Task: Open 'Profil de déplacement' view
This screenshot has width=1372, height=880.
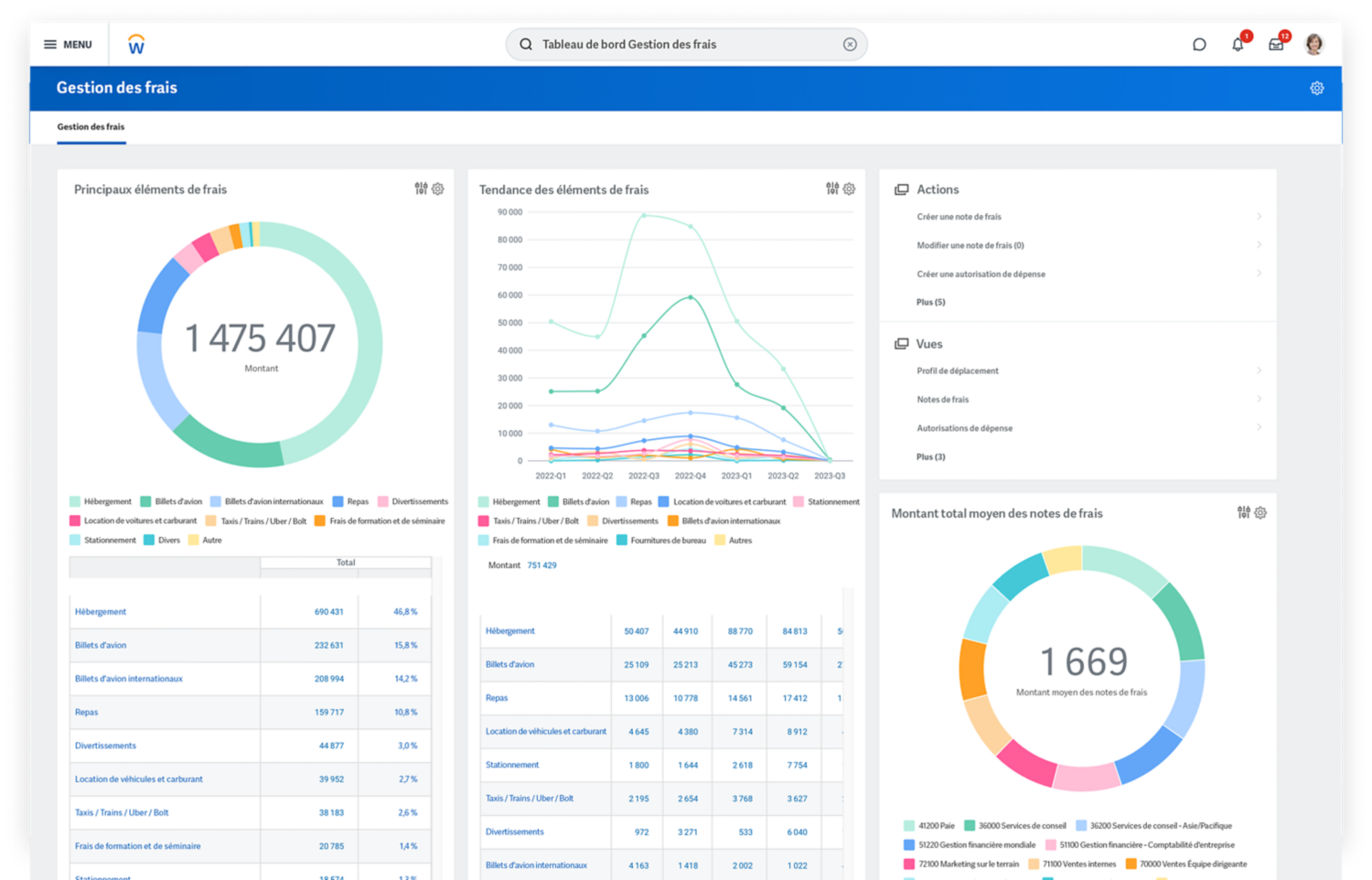Action: pos(958,370)
